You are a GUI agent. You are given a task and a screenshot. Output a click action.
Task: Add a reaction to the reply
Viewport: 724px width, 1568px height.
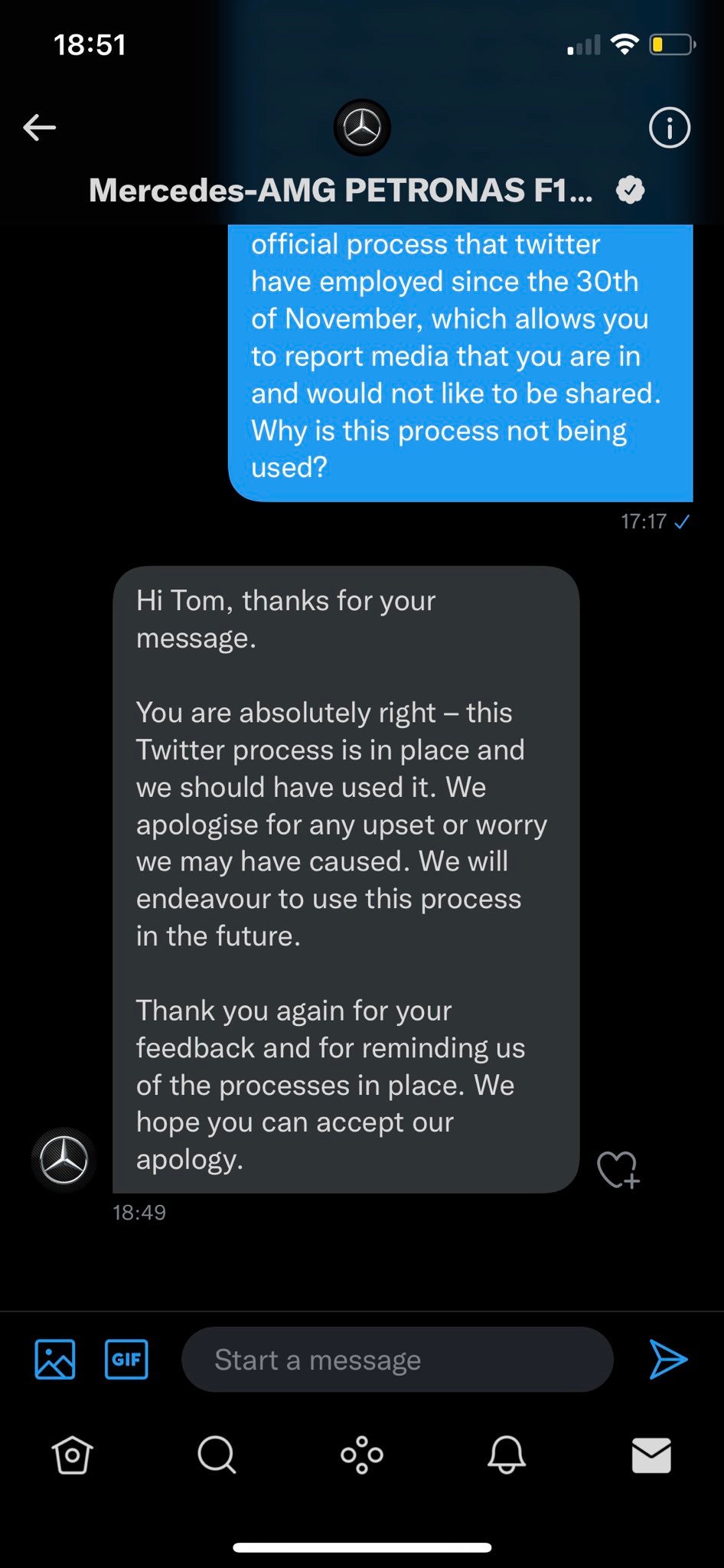point(617,1169)
